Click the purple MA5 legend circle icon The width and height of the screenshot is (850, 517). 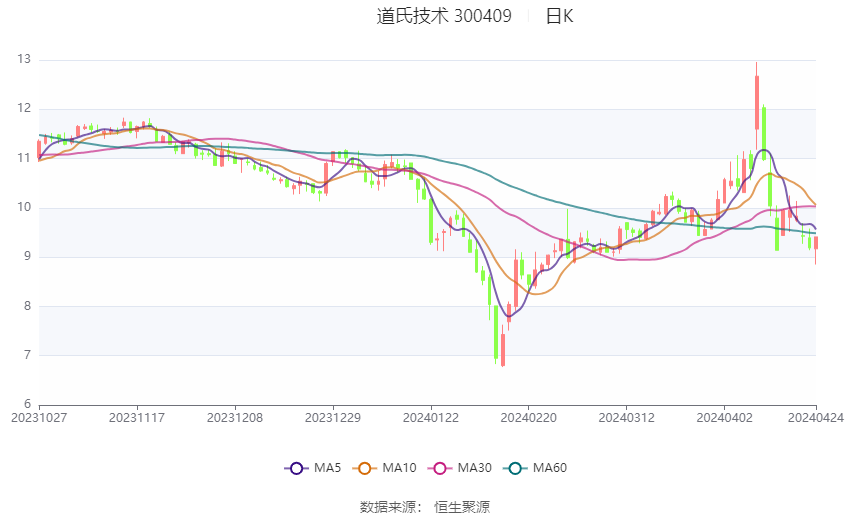point(296,469)
